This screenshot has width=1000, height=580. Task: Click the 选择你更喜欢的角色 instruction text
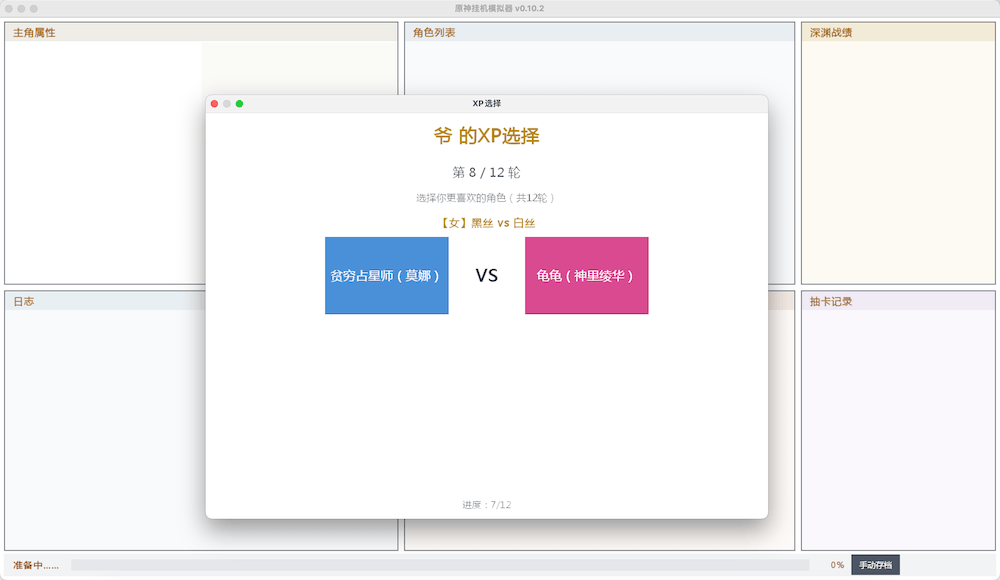point(487,198)
